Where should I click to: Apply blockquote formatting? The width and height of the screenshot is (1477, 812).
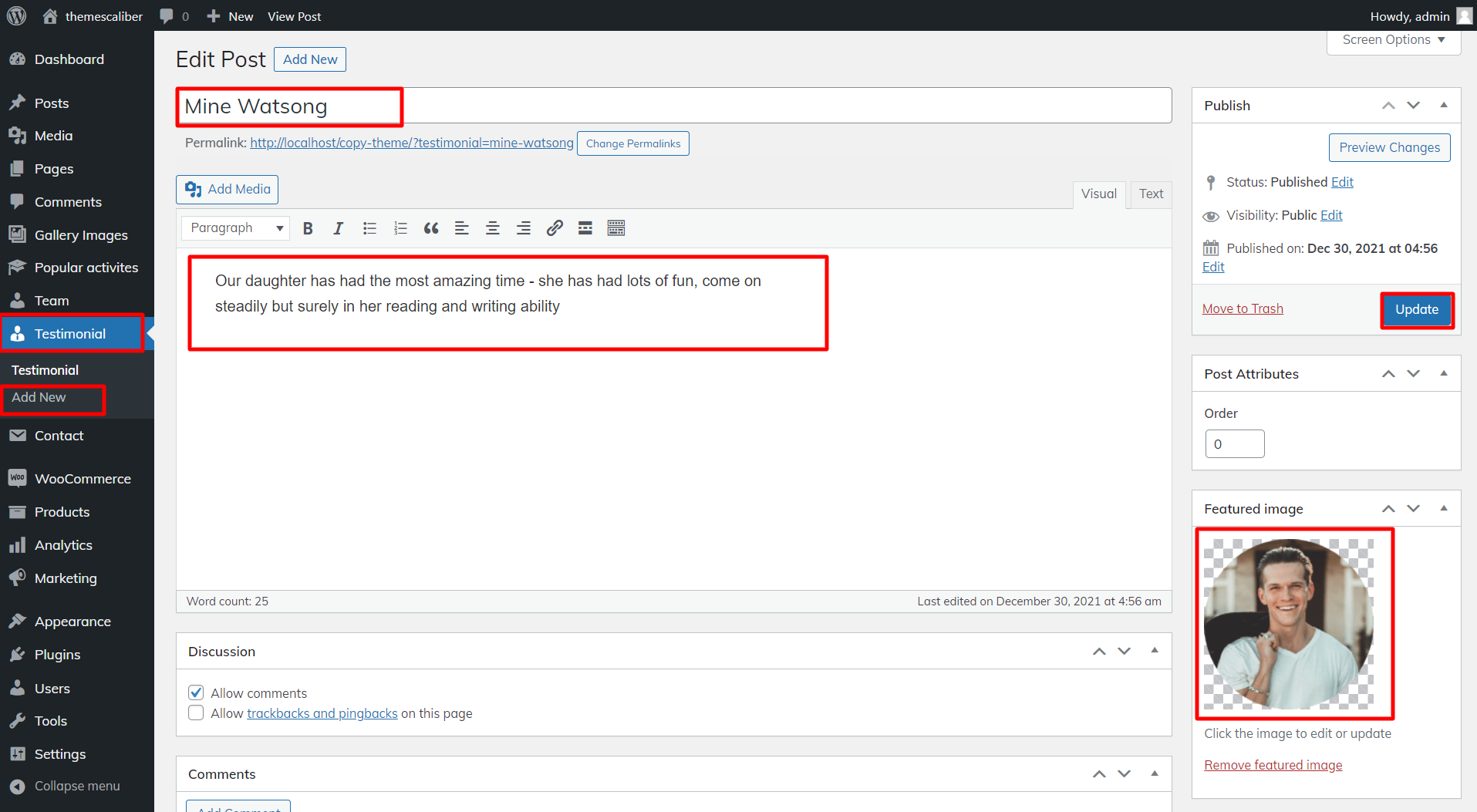point(431,228)
